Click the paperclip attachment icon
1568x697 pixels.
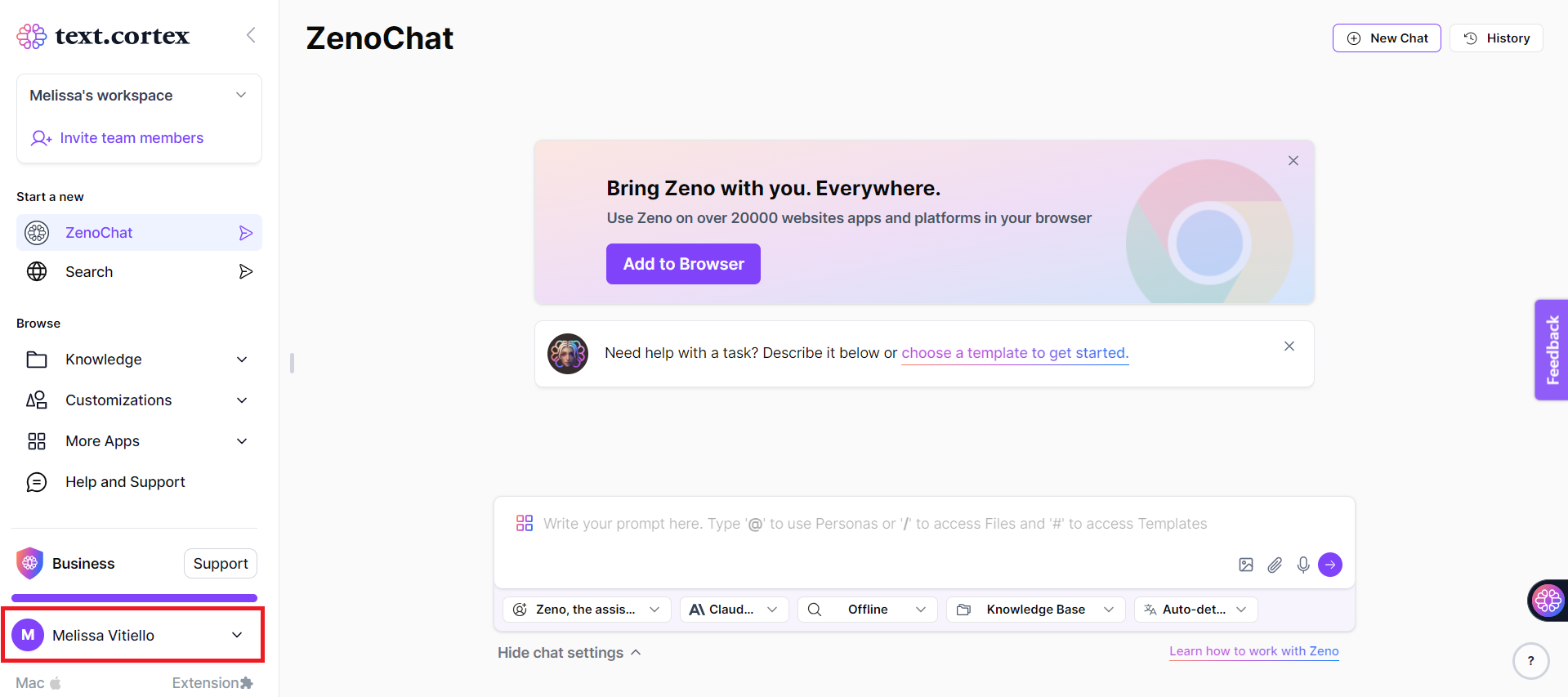(1275, 565)
